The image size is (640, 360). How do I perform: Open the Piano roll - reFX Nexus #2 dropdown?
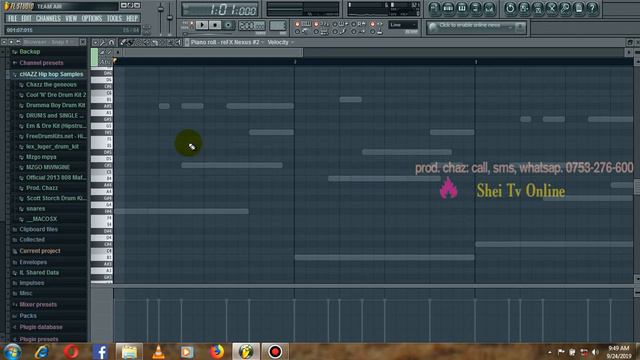227,42
